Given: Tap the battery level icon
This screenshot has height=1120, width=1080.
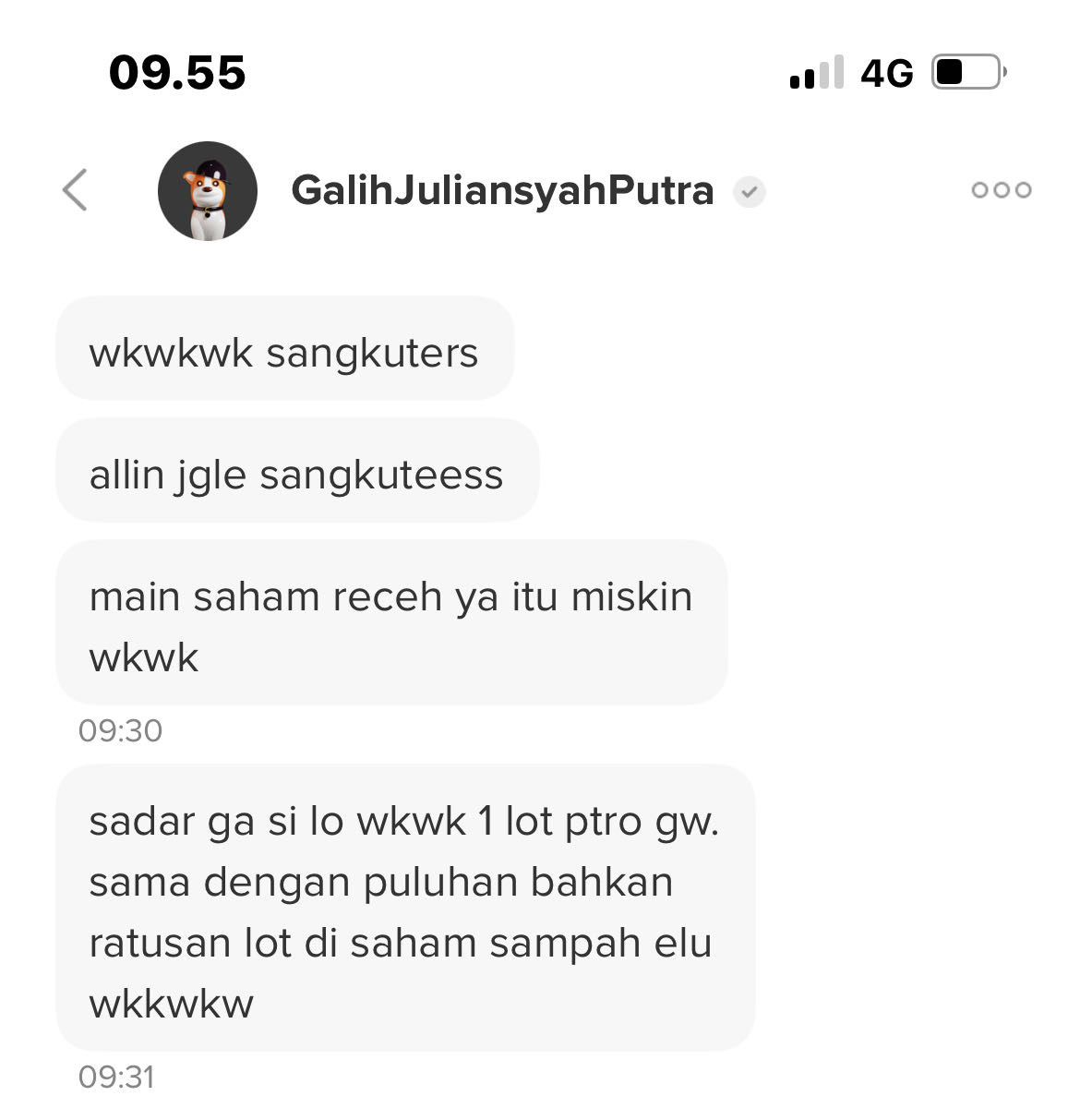Looking at the screenshot, I should pos(969,72).
